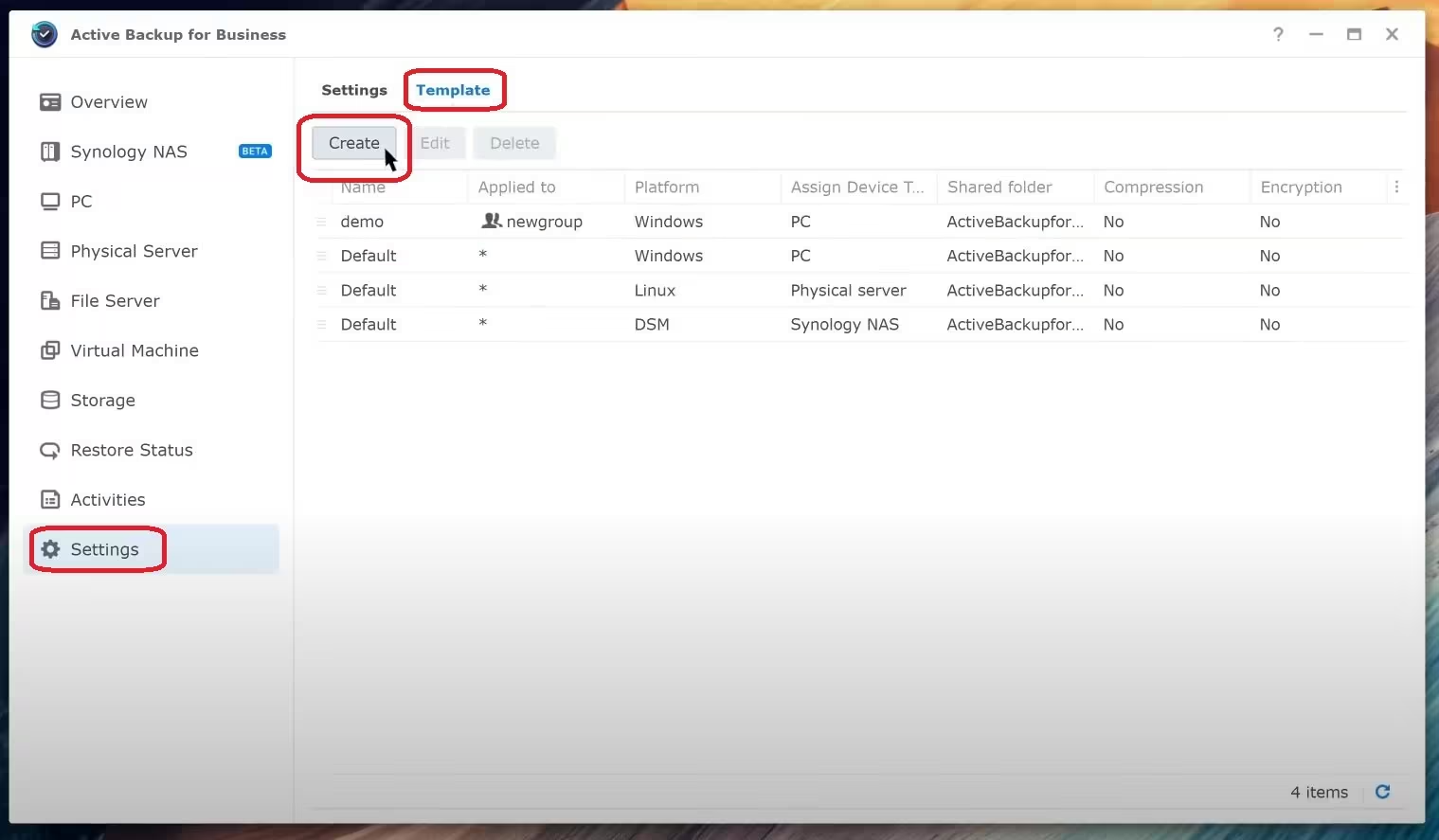This screenshot has width=1439, height=840.
Task: Minimize the Active Backup for Business window
Action: (x=1316, y=34)
